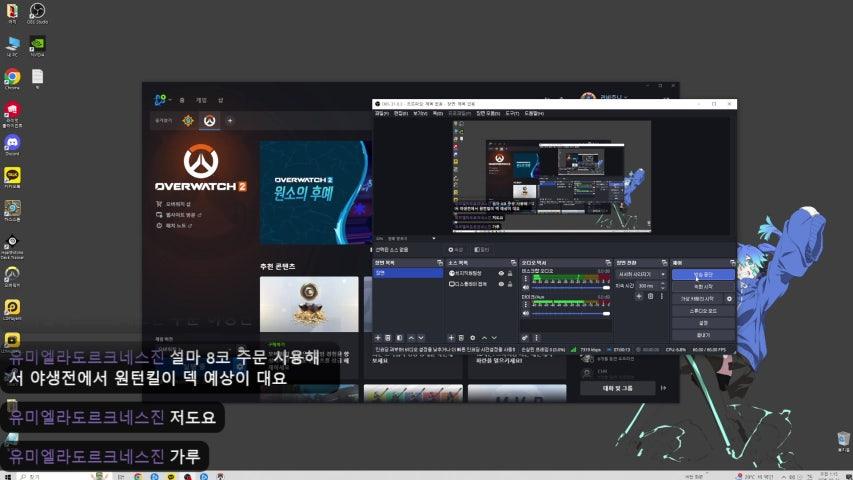Click the Studio Mode button in OBS

[x=703, y=311]
